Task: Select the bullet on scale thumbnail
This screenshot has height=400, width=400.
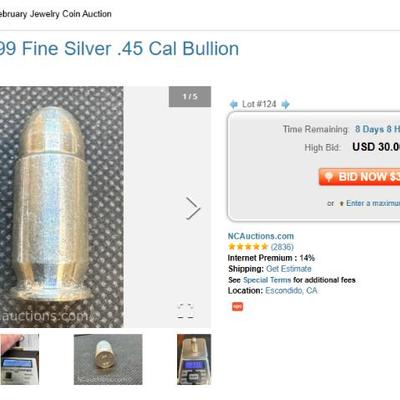Action: pyautogui.click(x=194, y=359)
